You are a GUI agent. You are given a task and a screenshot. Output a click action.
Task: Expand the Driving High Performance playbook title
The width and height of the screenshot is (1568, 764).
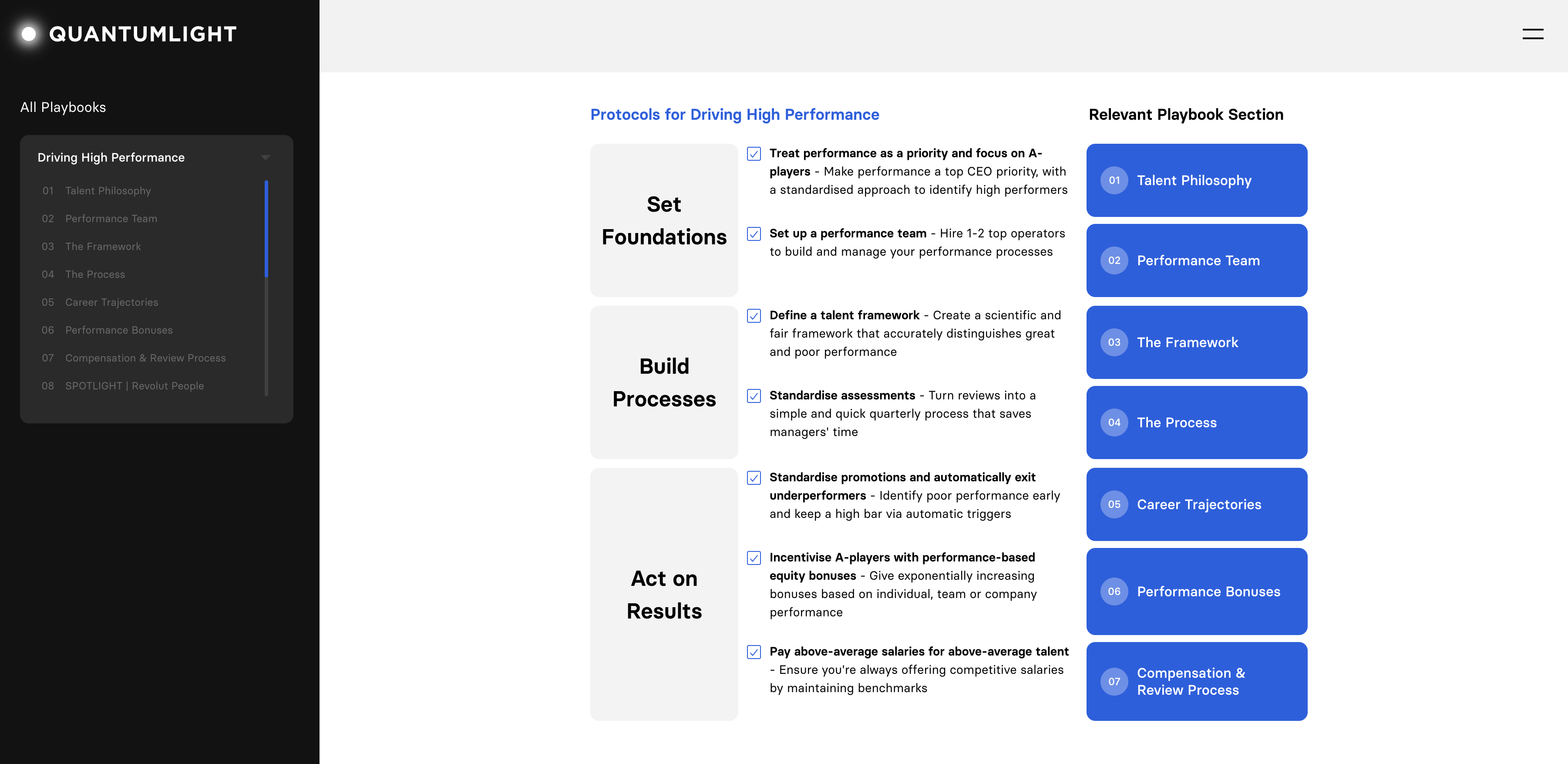(111, 158)
